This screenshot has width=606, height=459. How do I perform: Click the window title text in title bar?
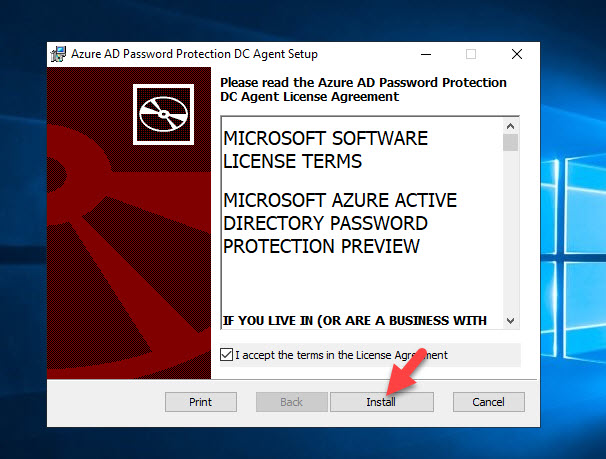(x=194, y=54)
